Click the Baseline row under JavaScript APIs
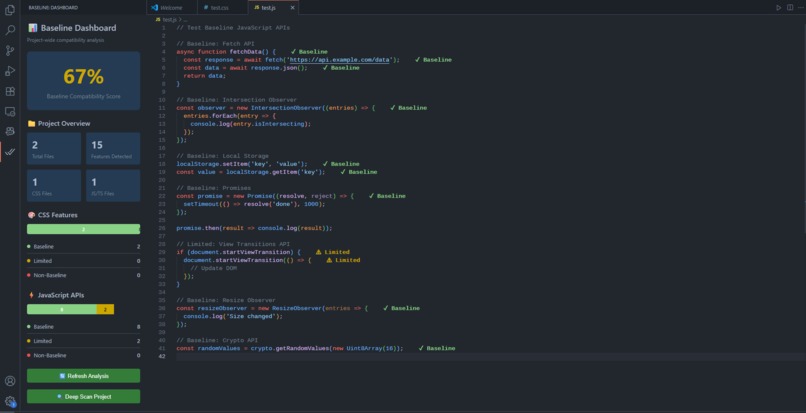This screenshot has width=806, height=413. (x=83, y=327)
